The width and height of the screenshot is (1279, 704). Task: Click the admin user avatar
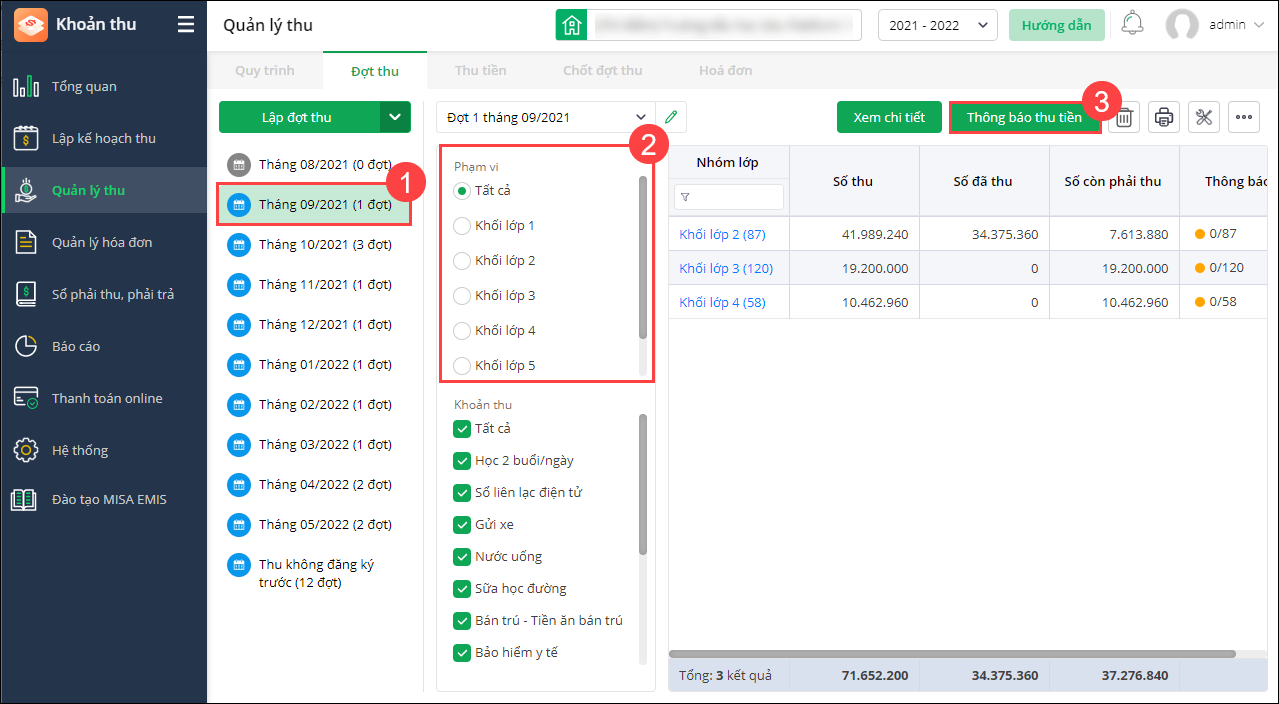pyautogui.click(x=1182, y=25)
